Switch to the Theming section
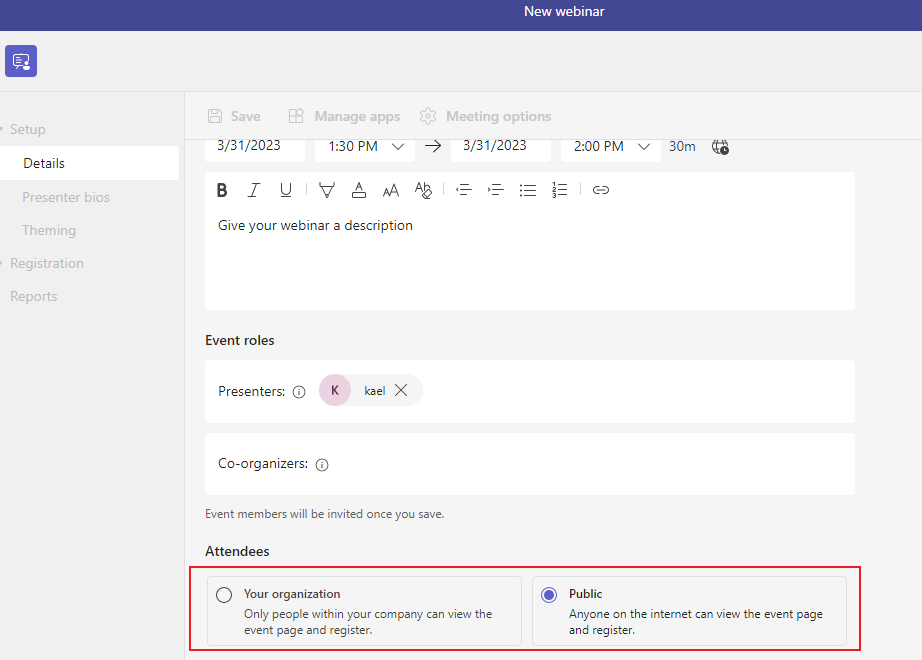Viewport: 922px width, 660px height. click(48, 230)
